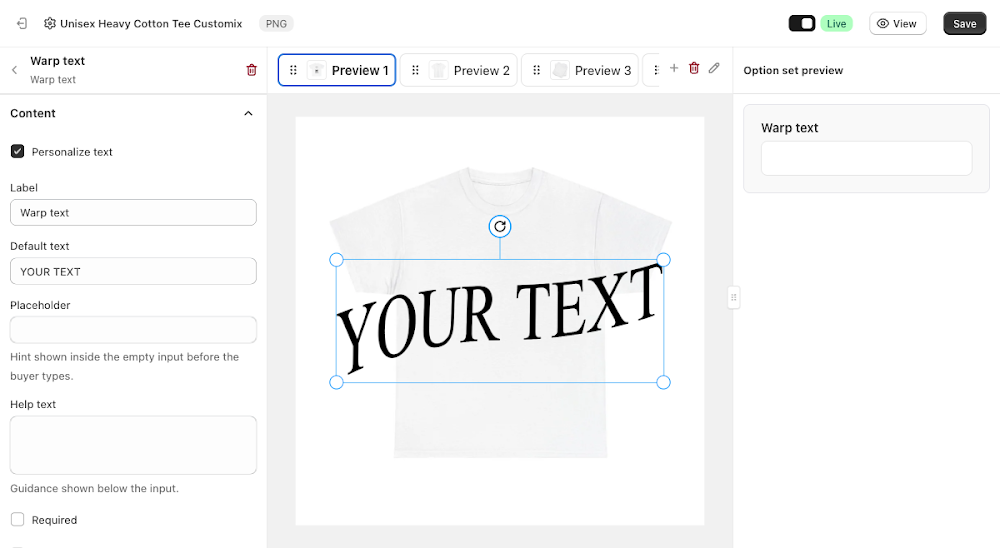Edit preview with pencil icon
This screenshot has width=1000, height=548.
(x=714, y=68)
